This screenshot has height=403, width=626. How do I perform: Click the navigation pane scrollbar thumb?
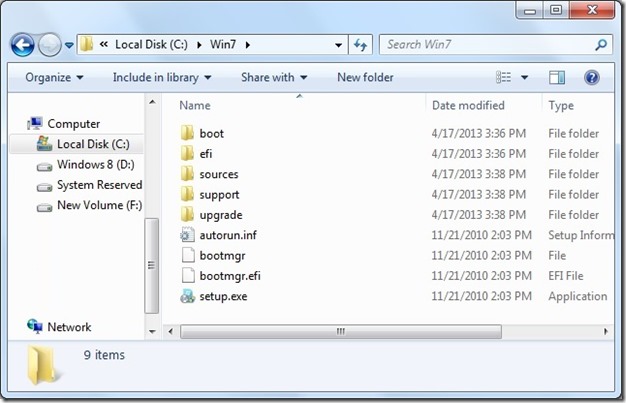[x=152, y=266]
